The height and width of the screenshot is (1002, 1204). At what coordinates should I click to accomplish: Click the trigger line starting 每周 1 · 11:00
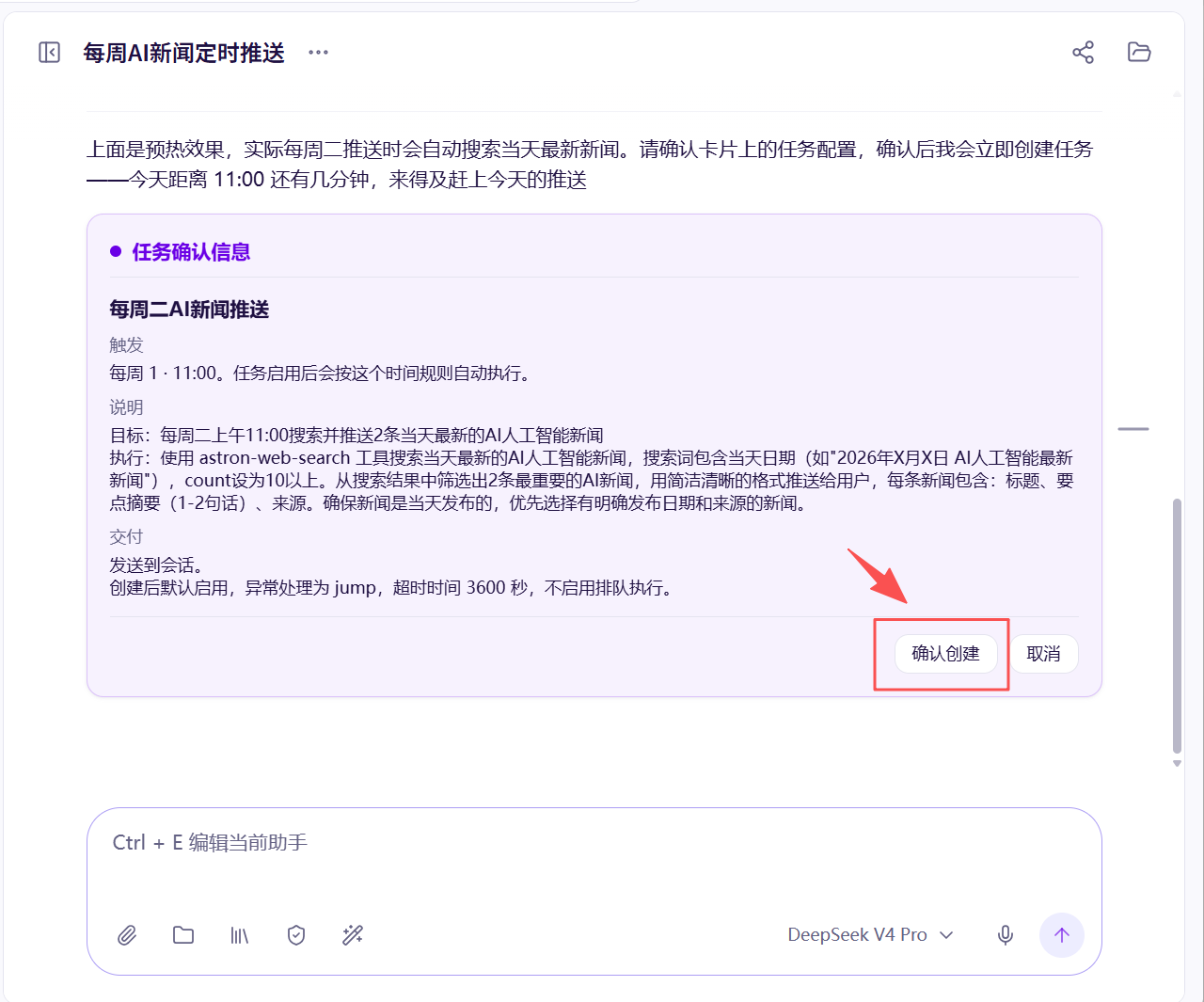click(x=322, y=374)
